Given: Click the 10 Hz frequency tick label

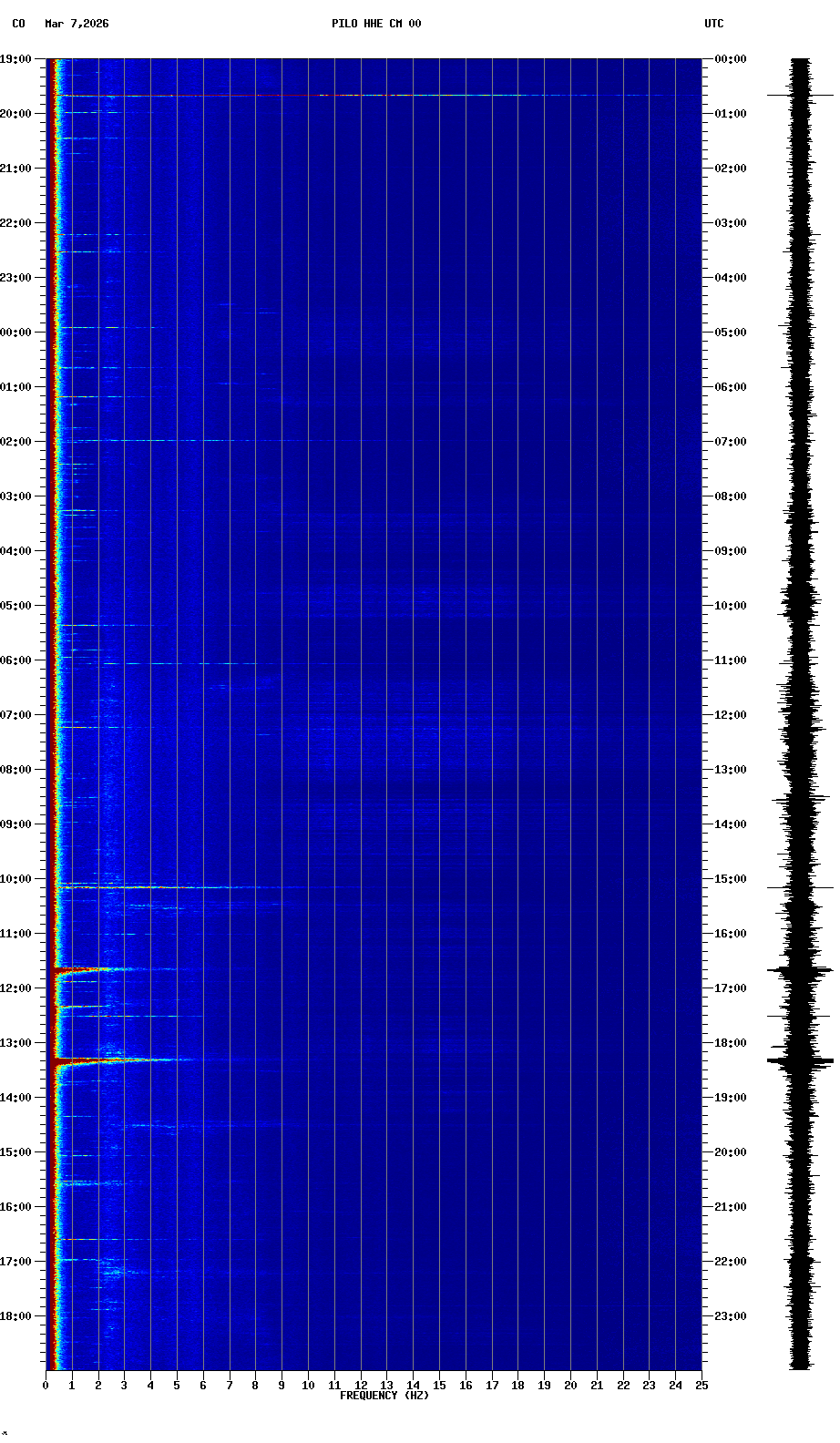Looking at the screenshot, I should click(308, 1386).
